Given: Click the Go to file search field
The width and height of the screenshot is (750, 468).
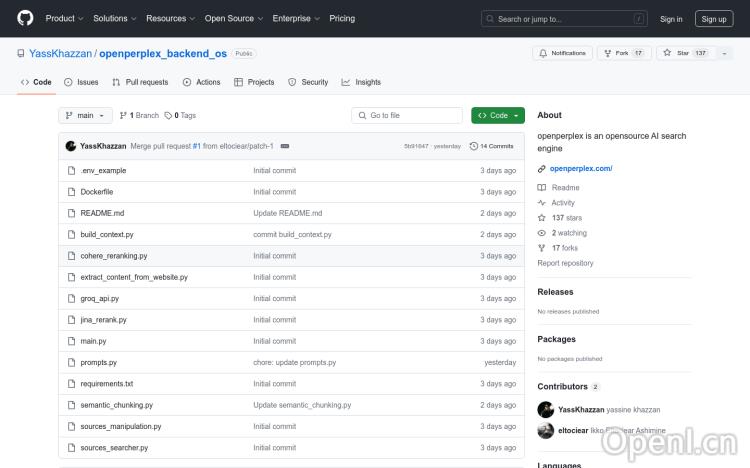Looking at the screenshot, I should [x=407, y=115].
